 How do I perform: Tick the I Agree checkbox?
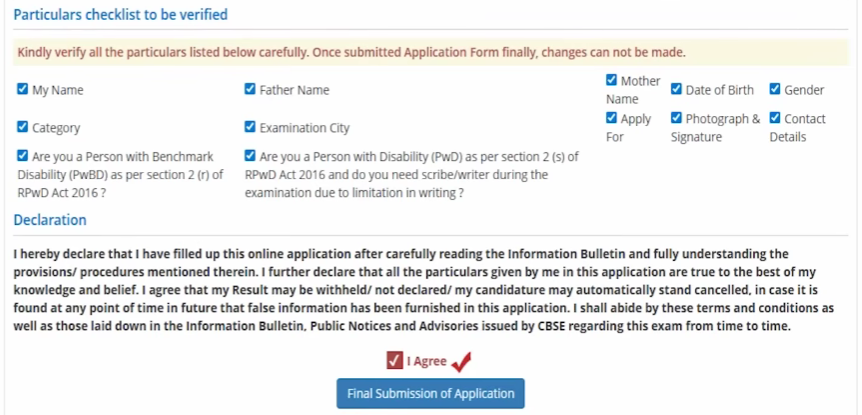coord(394,361)
